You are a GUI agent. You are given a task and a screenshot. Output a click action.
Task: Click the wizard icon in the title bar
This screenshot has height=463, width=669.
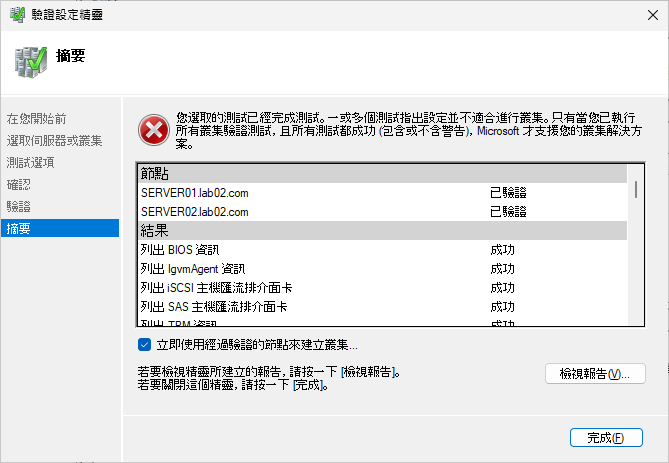tap(18, 15)
